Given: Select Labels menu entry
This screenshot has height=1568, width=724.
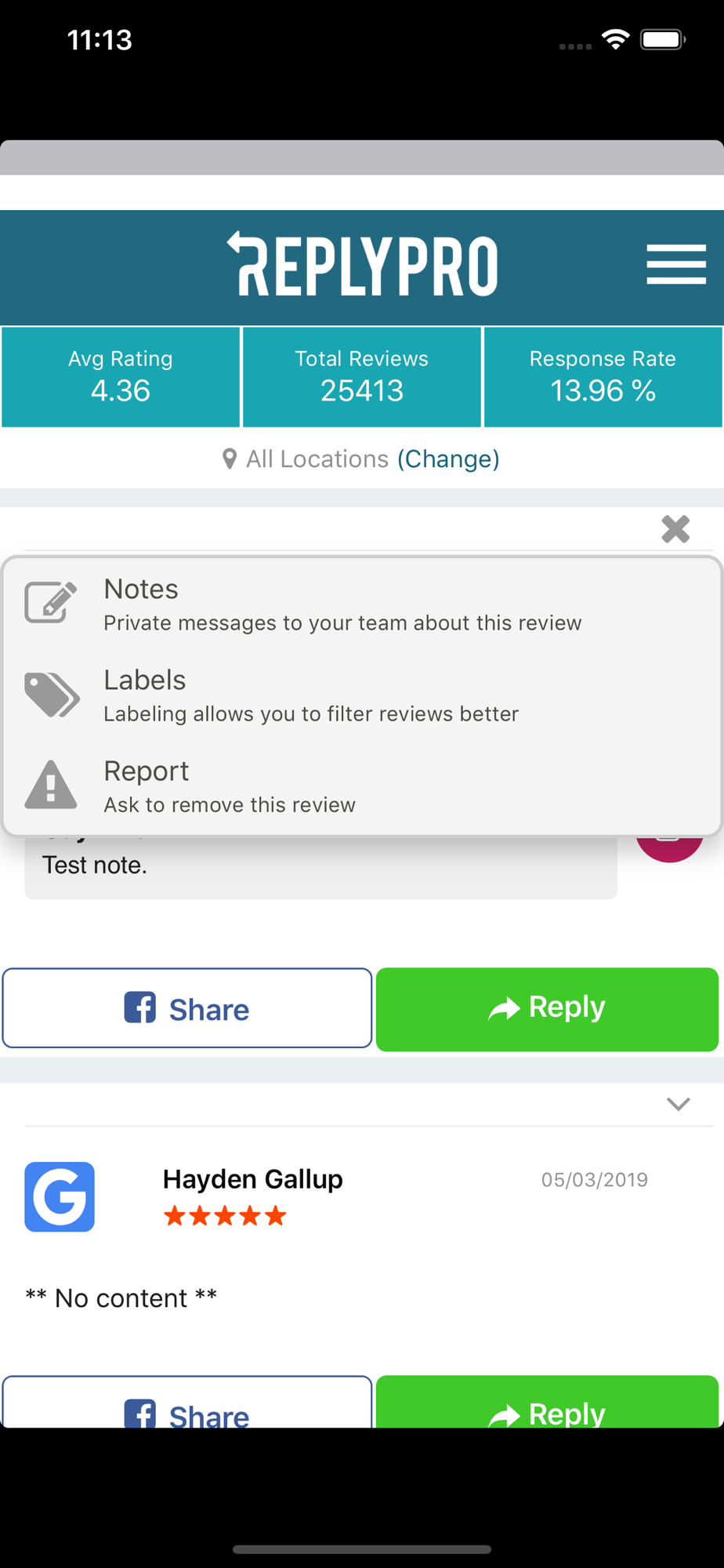Looking at the screenshot, I should (x=362, y=695).
